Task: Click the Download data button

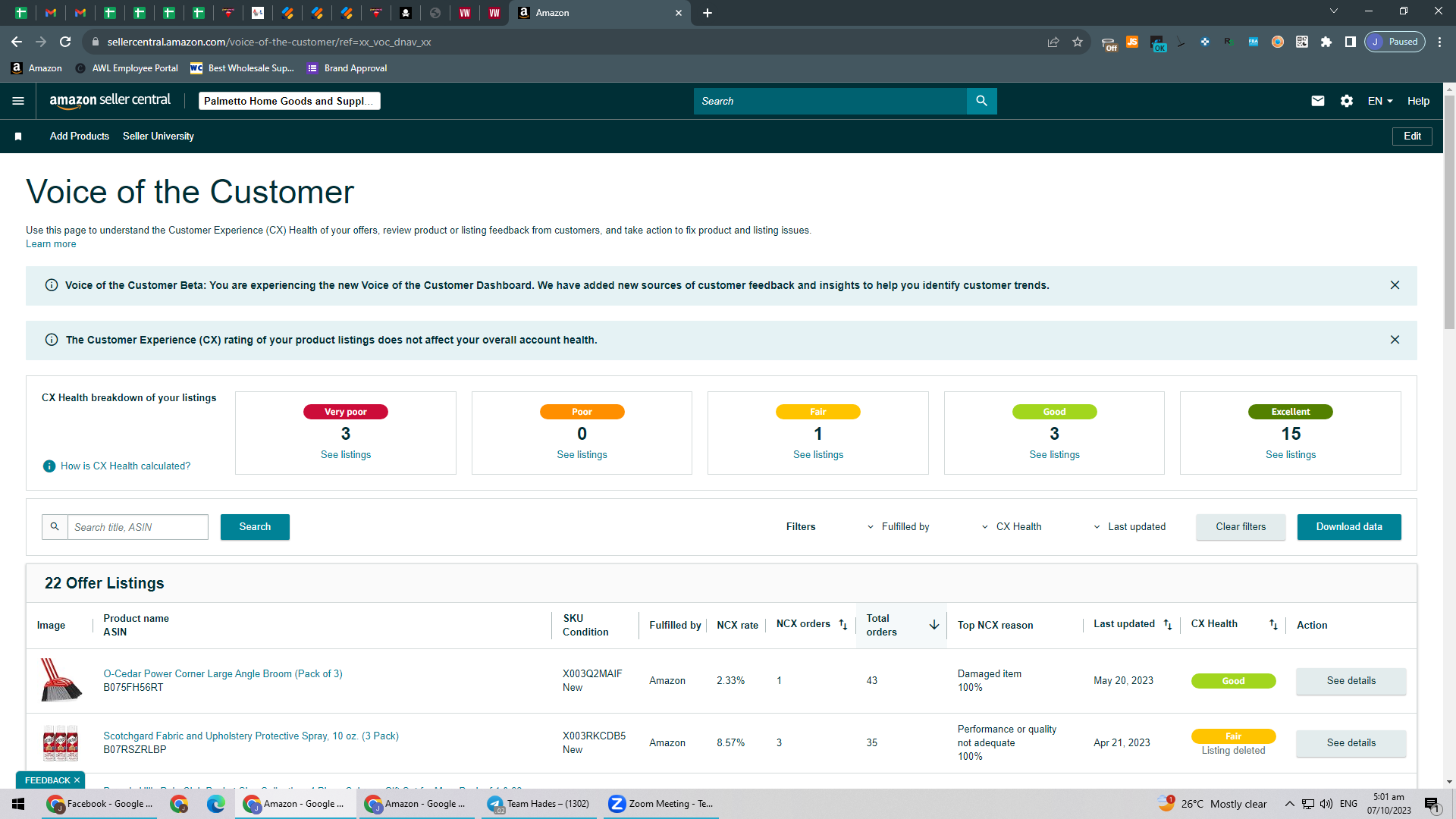Action: click(x=1349, y=527)
